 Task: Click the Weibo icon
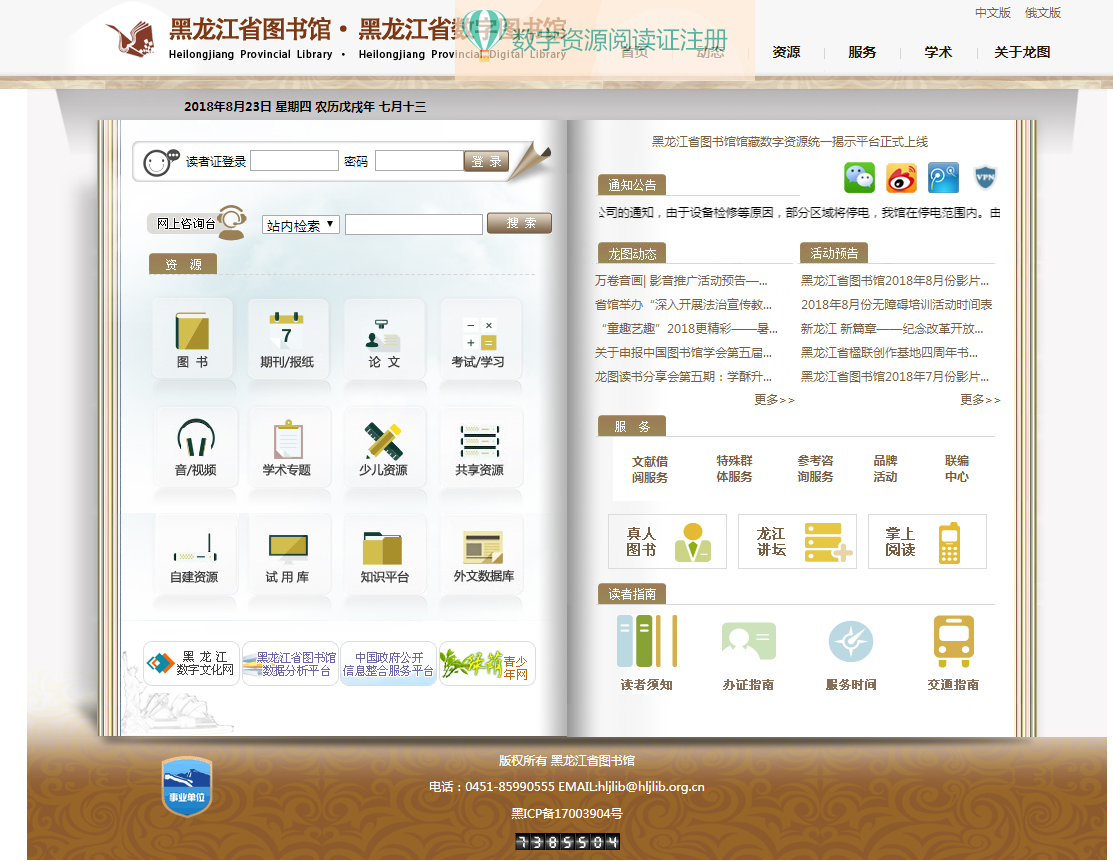coord(901,177)
